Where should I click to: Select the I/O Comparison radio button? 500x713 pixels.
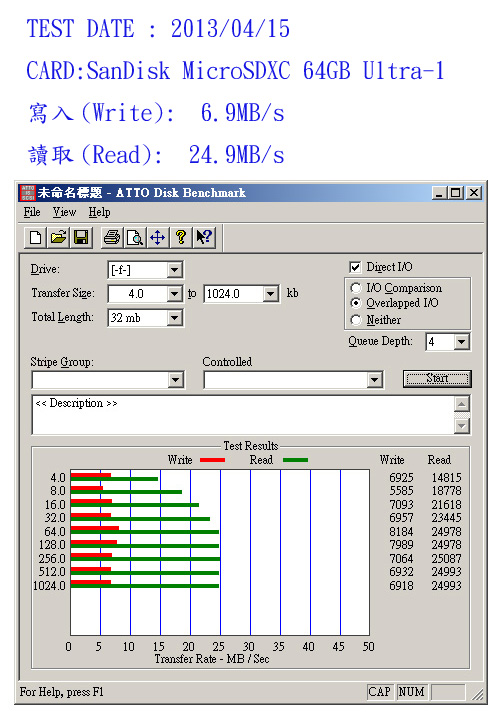356,288
